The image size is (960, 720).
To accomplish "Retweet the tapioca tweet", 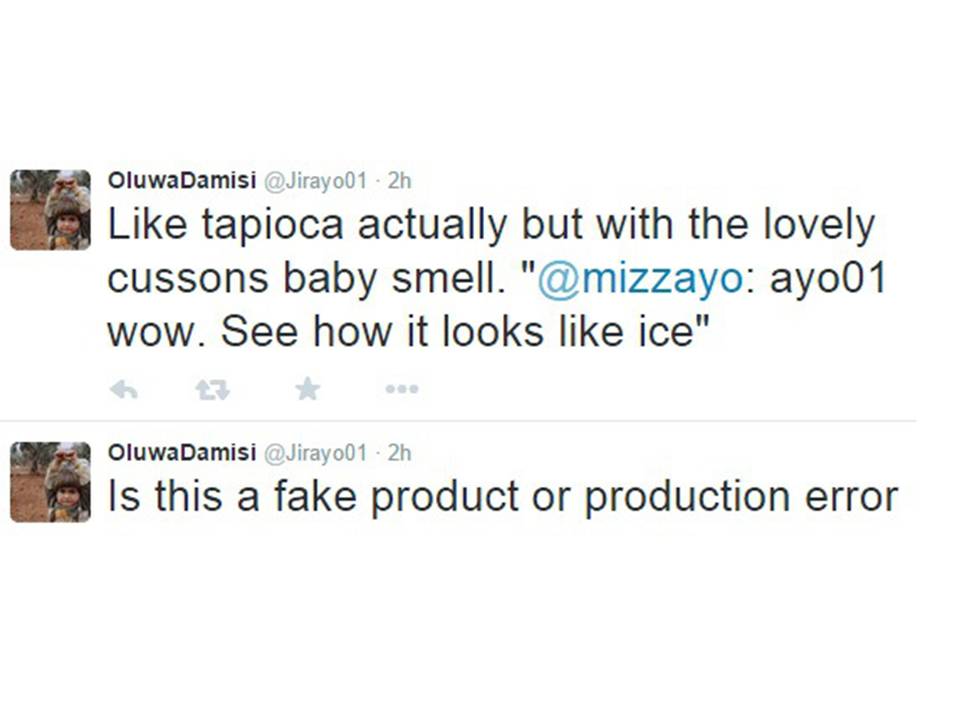I will click(213, 390).
